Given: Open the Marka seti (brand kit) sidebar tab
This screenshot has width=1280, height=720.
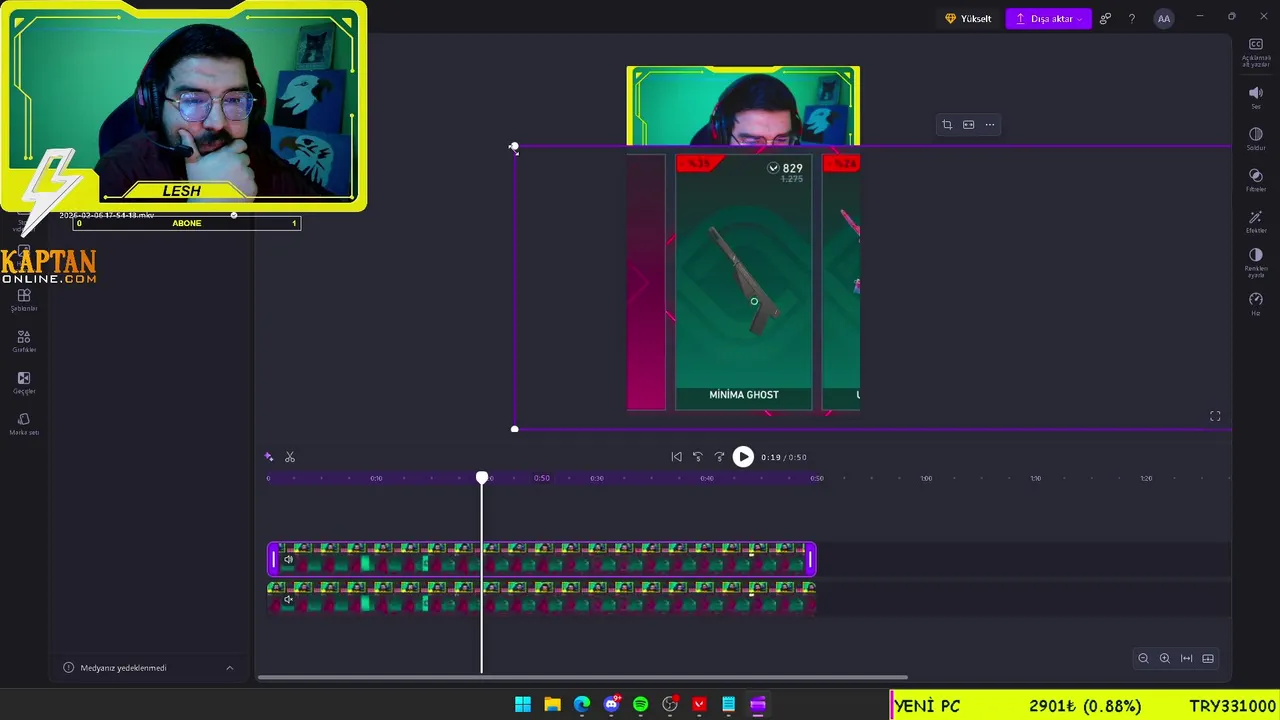Looking at the screenshot, I should (x=24, y=424).
